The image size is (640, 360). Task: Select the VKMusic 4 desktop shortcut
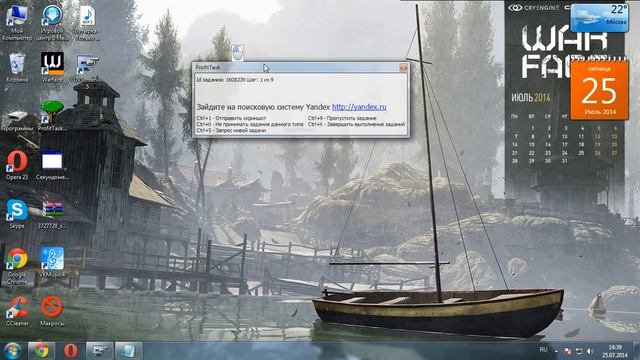pos(52,262)
